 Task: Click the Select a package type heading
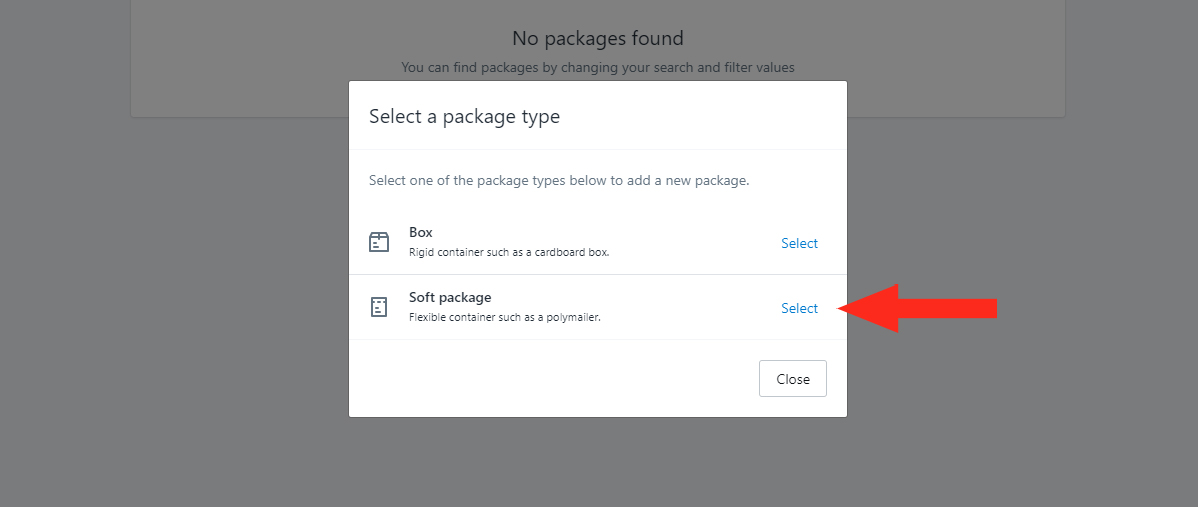[465, 116]
